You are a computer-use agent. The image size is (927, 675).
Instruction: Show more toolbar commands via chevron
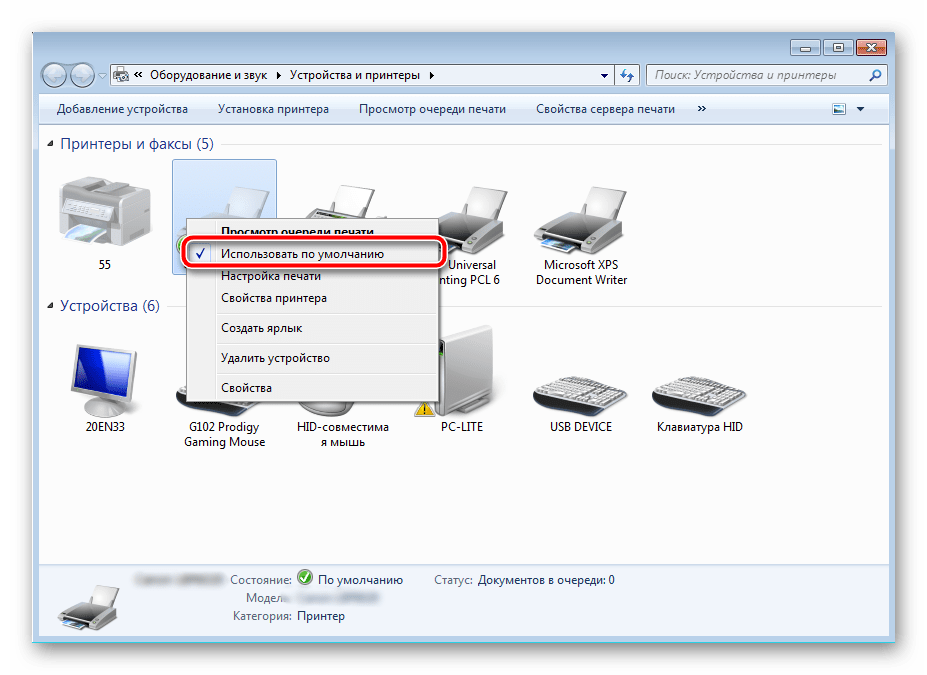tap(701, 109)
